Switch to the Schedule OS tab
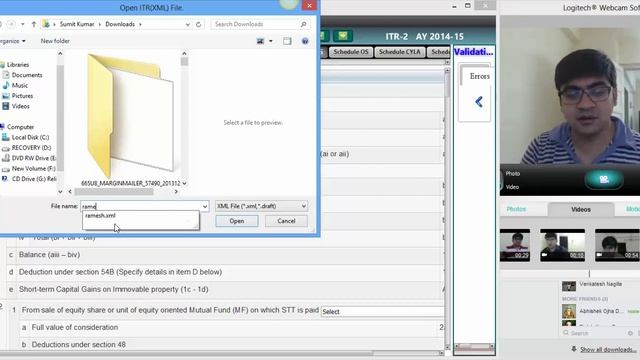Viewport: 640px width, 360px height. [x=351, y=52]
